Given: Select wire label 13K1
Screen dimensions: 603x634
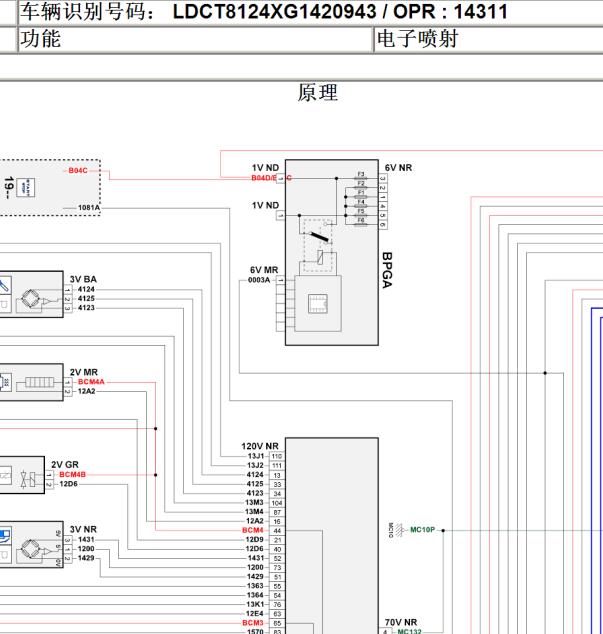Looking at the screenshot, I should click(x=255, y=604).
